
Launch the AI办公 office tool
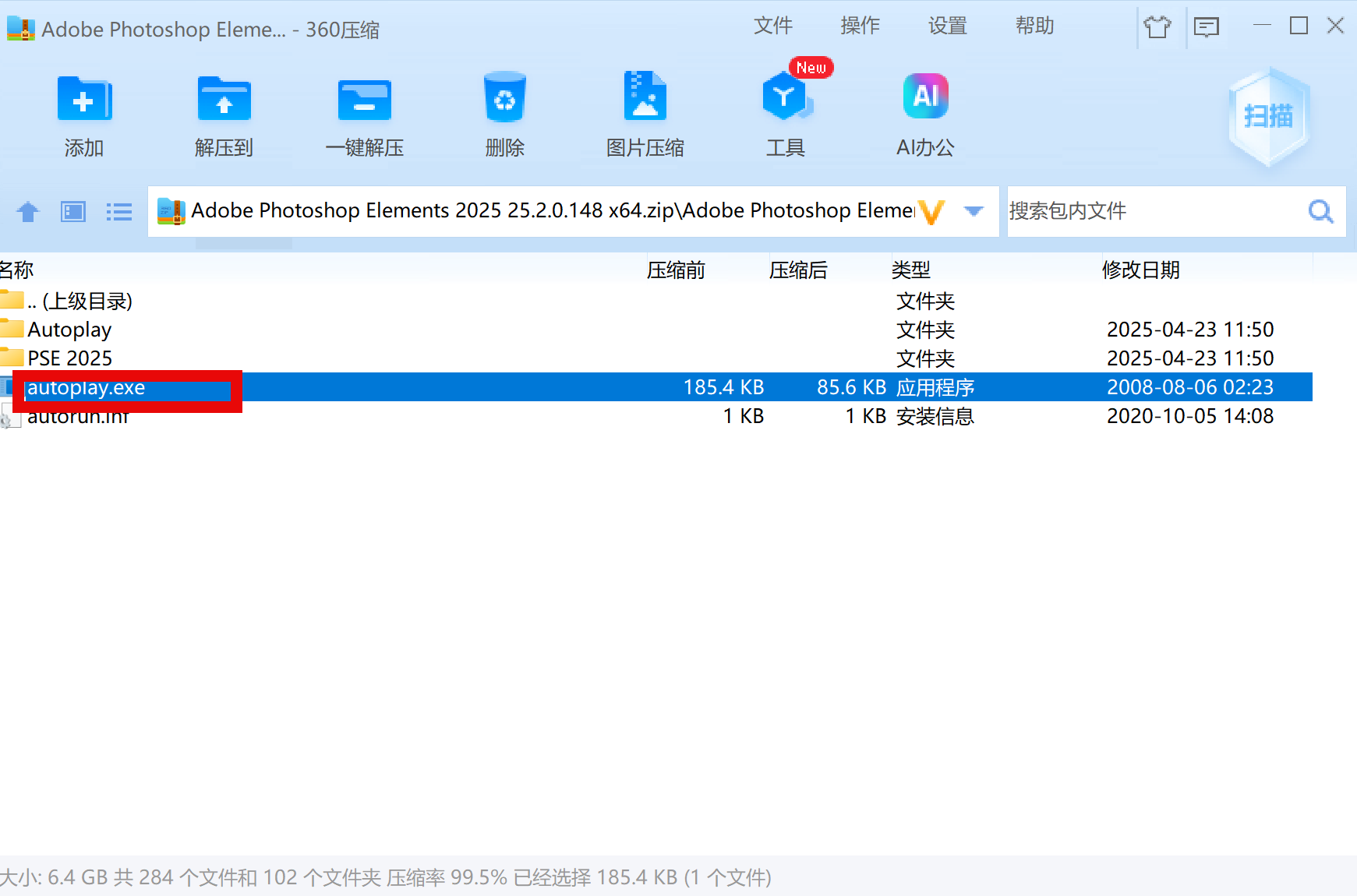925,98
